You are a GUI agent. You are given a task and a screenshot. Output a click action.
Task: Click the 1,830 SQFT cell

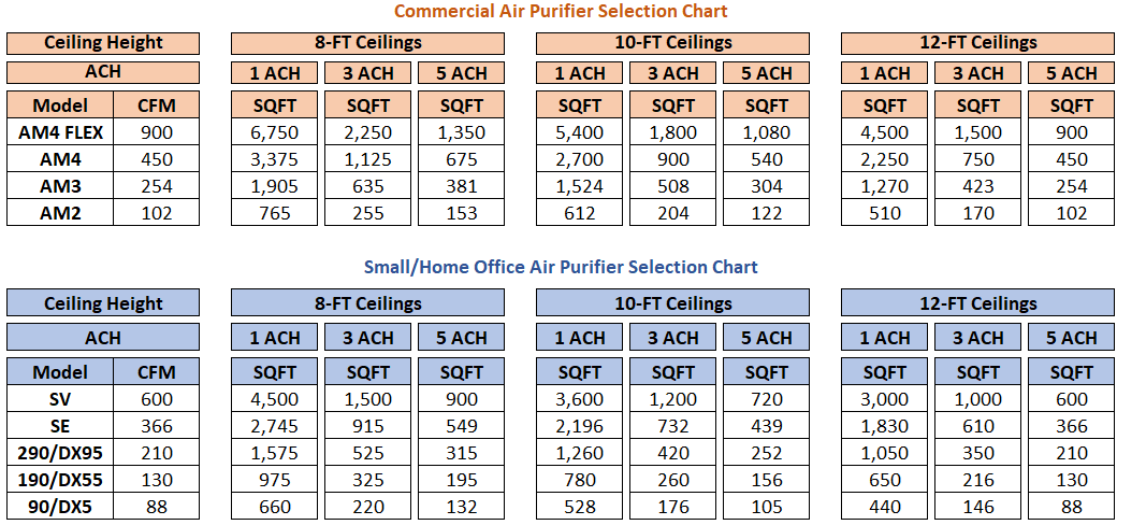pos(885,426)
